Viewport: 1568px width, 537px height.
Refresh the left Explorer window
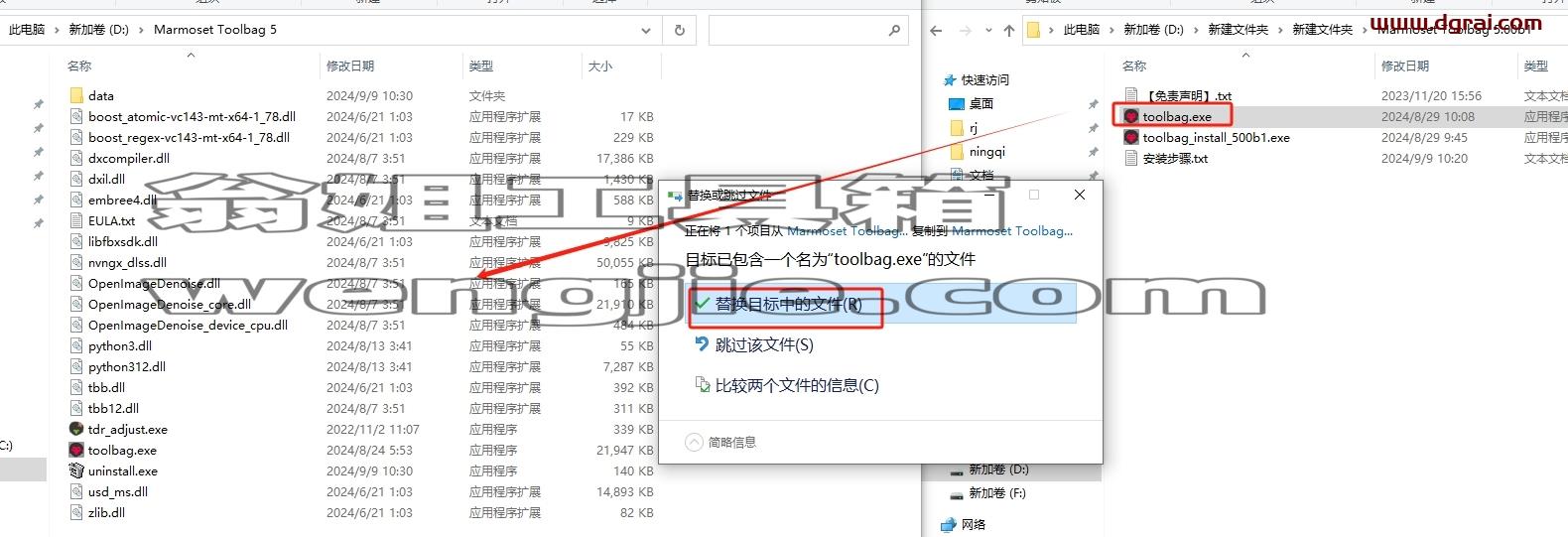(679, 30)
